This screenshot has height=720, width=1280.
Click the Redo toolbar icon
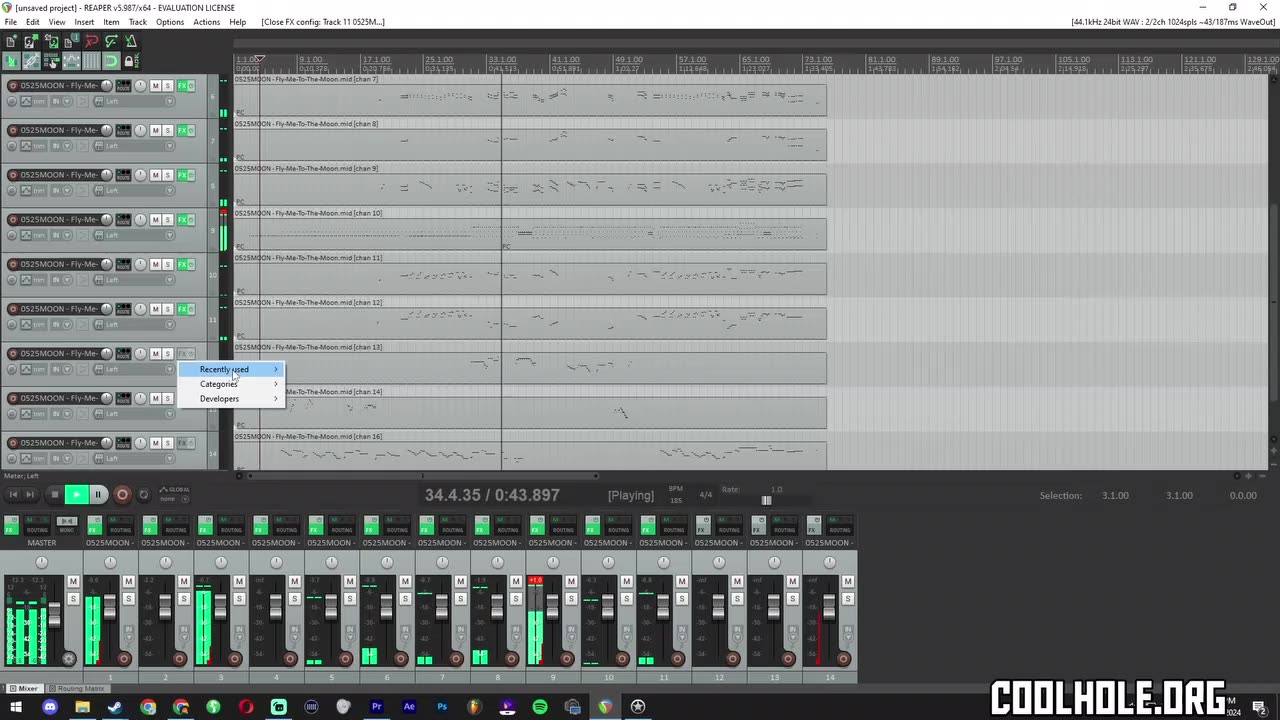coord(111,41)
